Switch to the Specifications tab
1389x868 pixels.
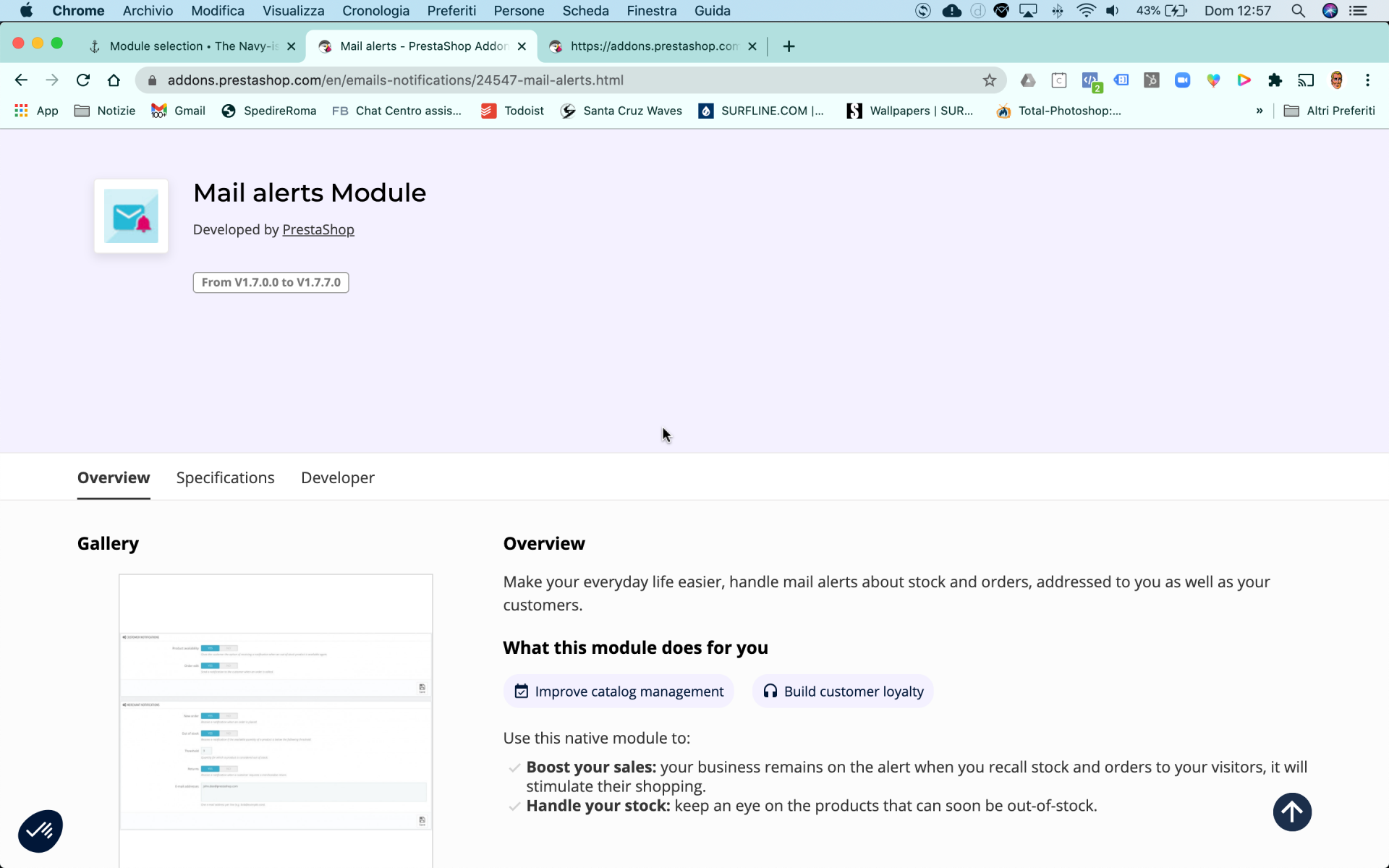pos(225,478)
